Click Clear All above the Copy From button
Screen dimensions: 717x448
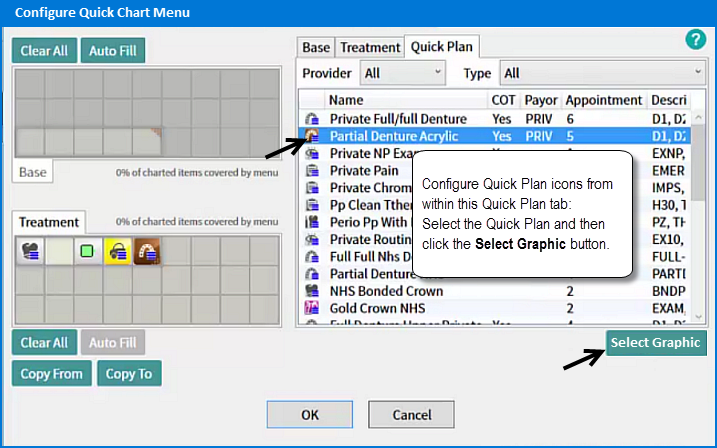click(x=44, y=342)
